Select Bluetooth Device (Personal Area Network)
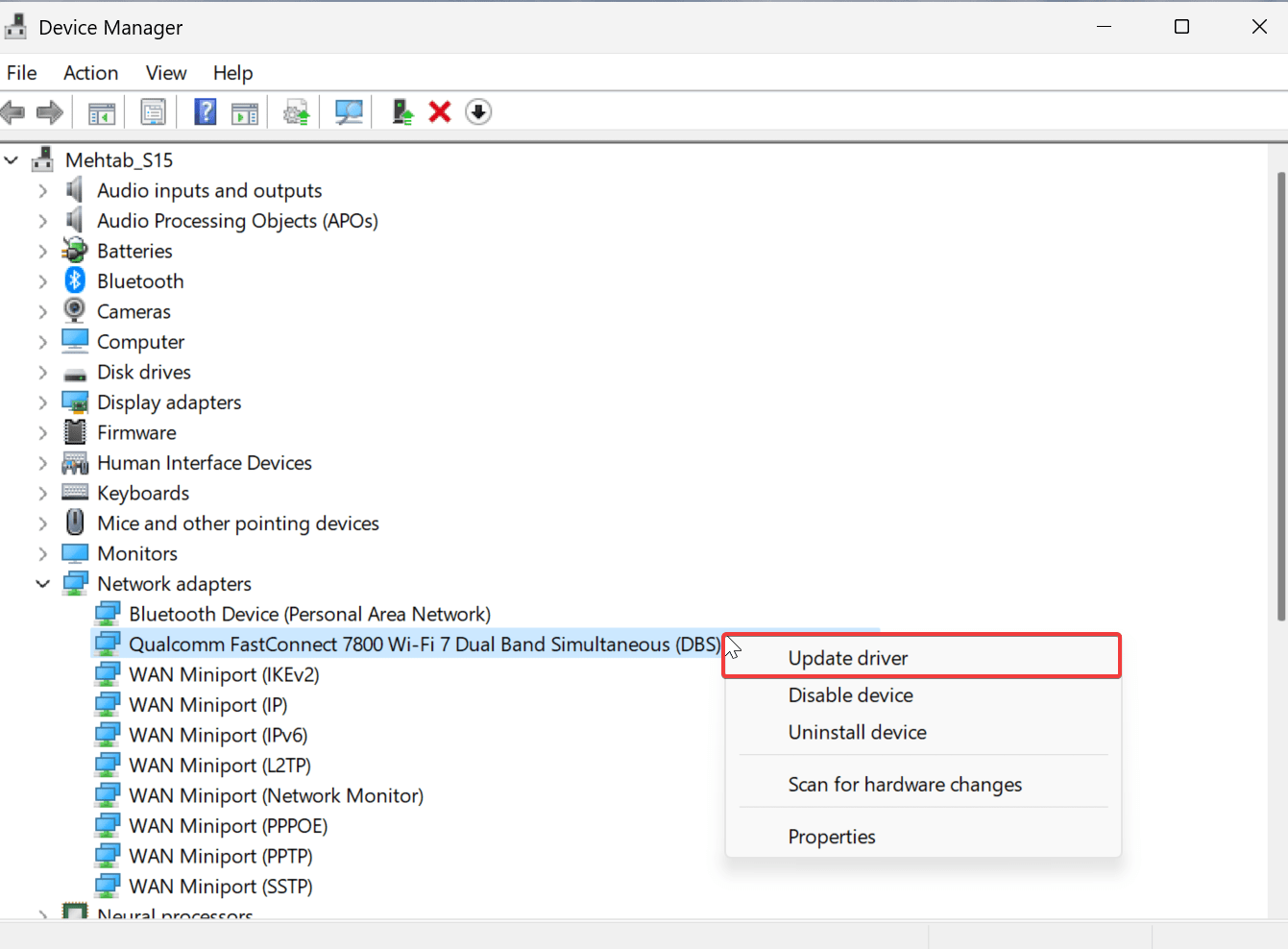Screen dimensions: 1288x949 pos(309,614)
